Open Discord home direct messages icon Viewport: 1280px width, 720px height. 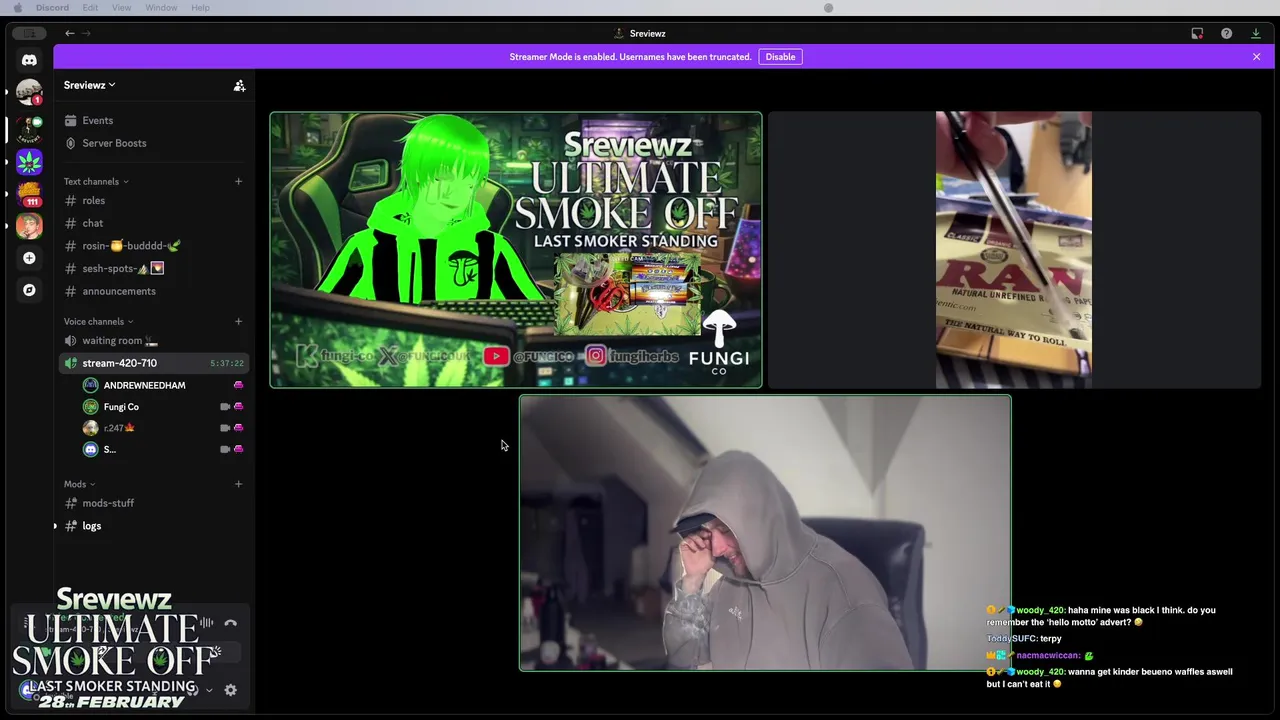point(29,60)
